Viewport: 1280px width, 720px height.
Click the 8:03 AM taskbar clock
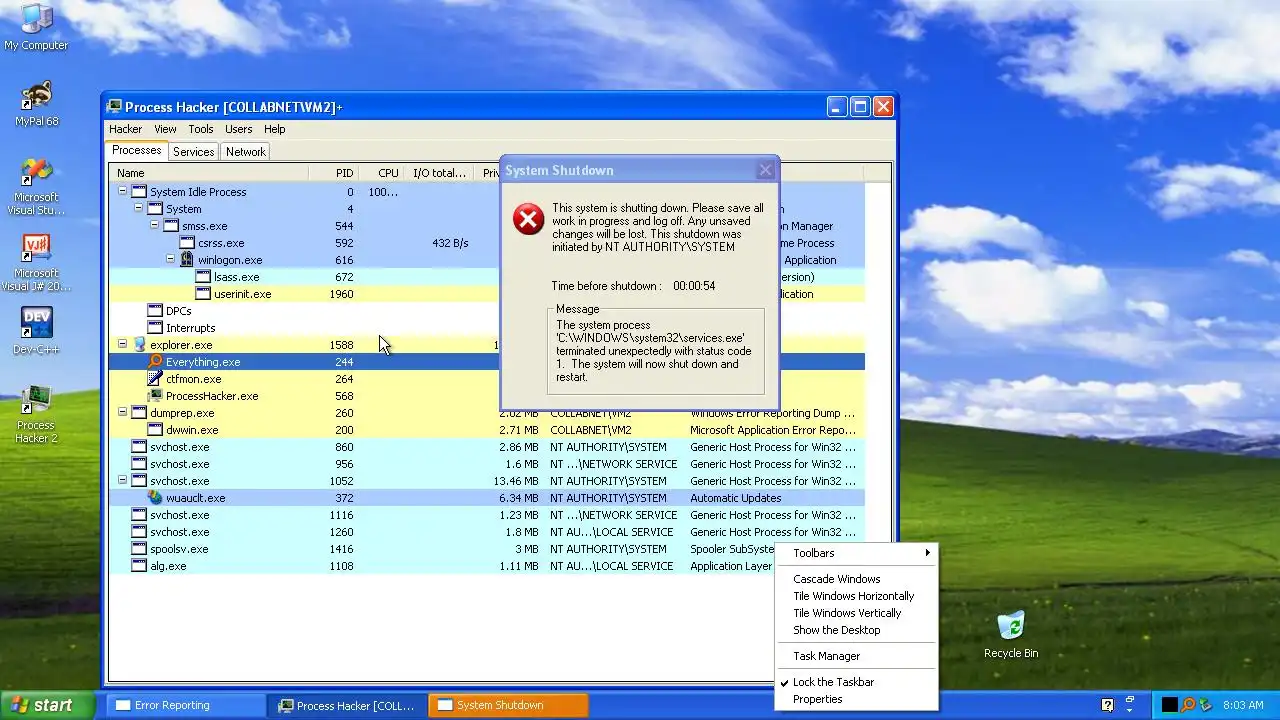tap(1243, 705)
